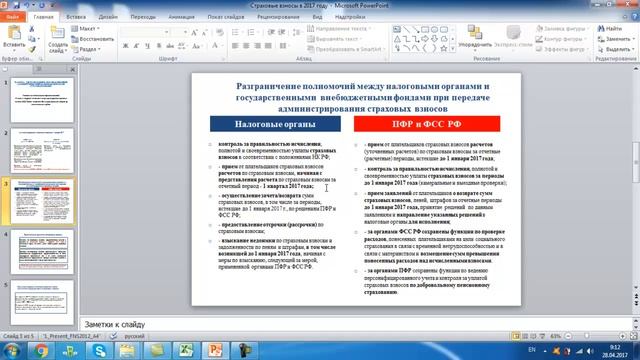Select the rectangle shape in shapes gallery
This screenshot has height=360, width=640.
[425, 29]
